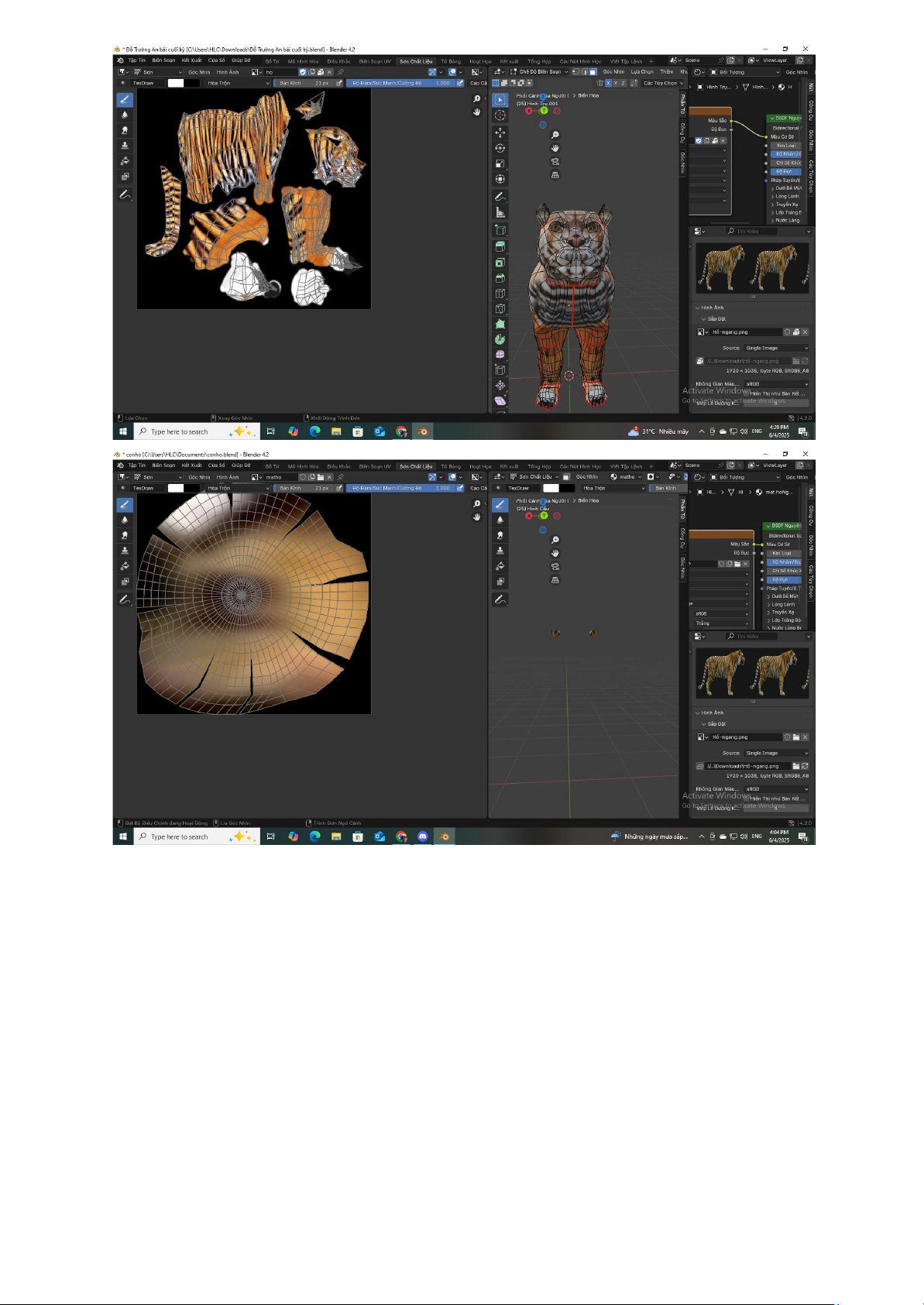
Task: Open Microsoft Edge from Đỗ Trường An window taskbar
Action: [x=314, y=431]
